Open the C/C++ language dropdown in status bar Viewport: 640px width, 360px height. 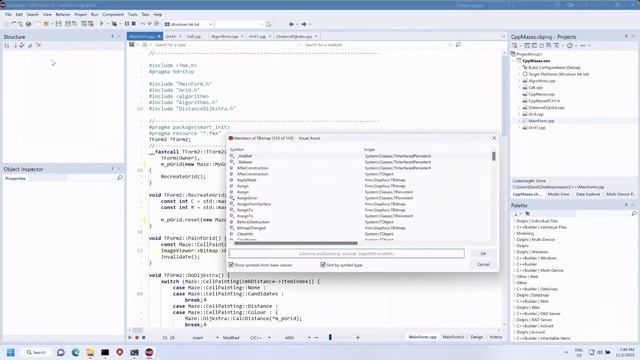click(269, 338)
